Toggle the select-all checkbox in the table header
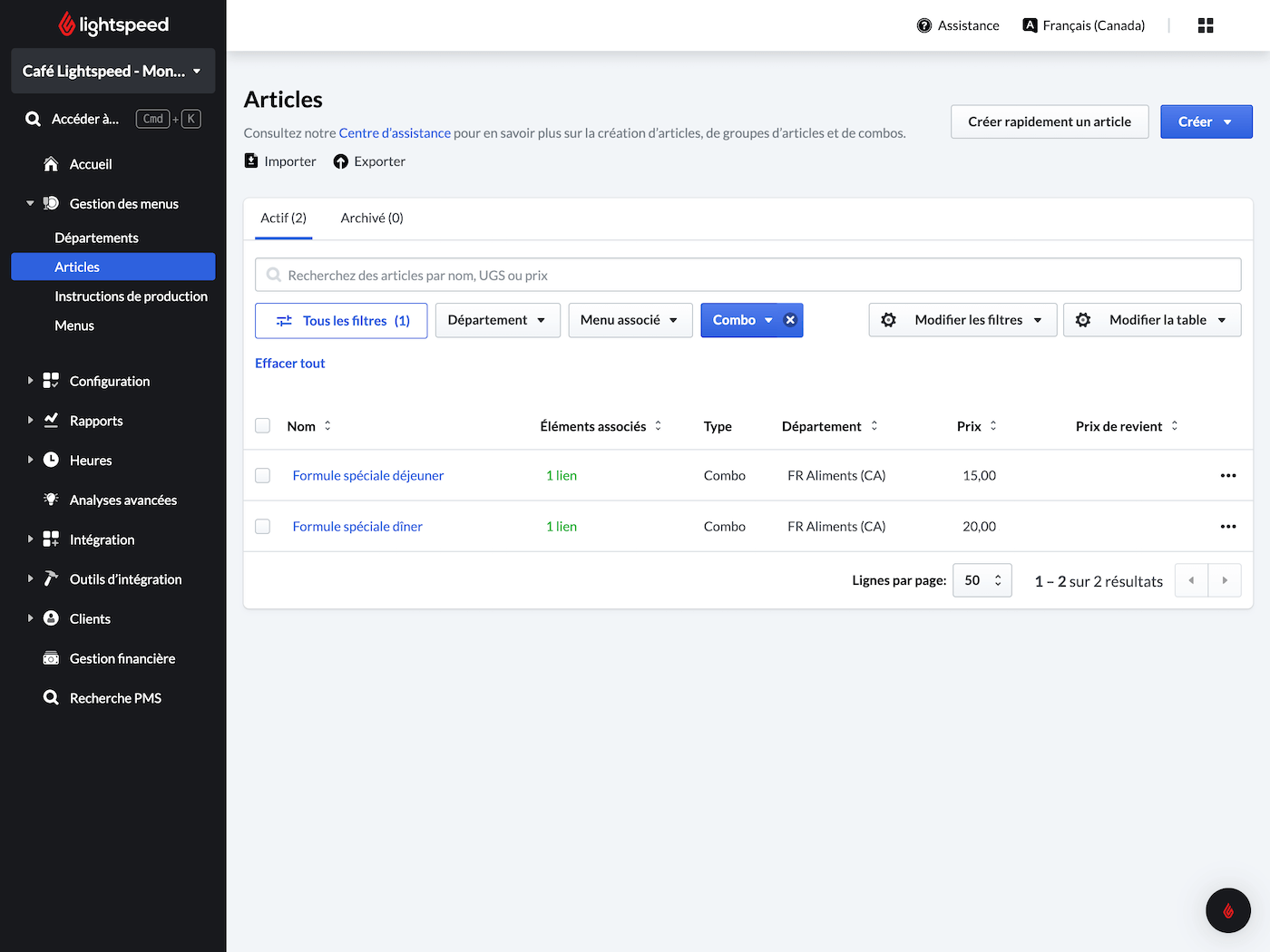 (263, 426)
